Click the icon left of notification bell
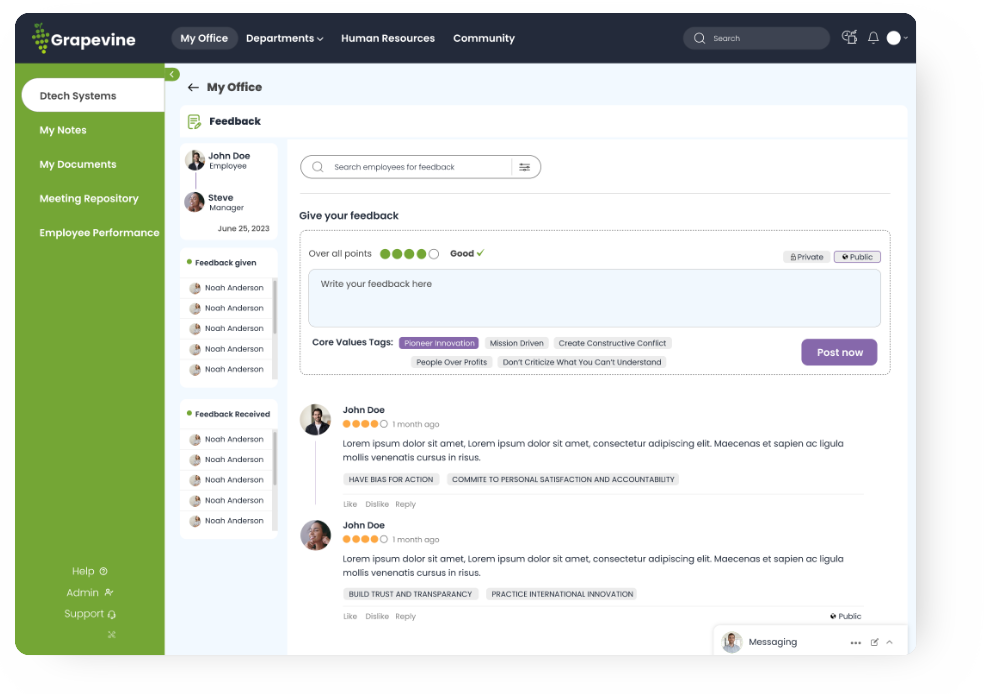The image size is (996, 694). click(850, 38)
